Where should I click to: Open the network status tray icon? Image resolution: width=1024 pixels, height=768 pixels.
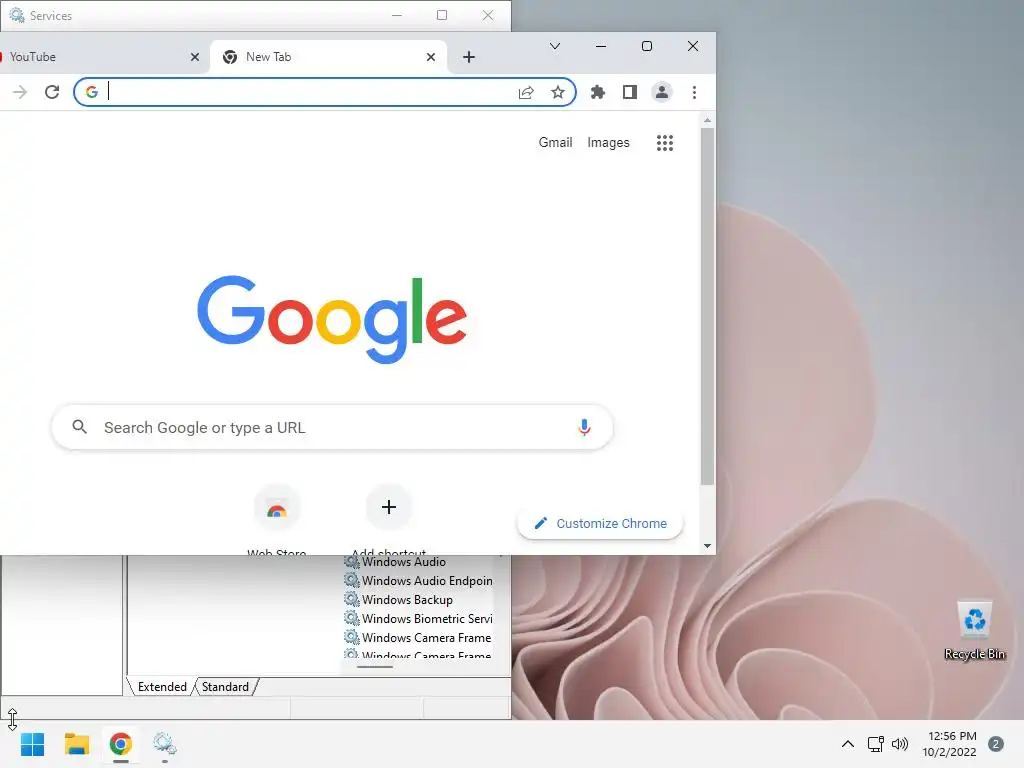coord(876,744)
